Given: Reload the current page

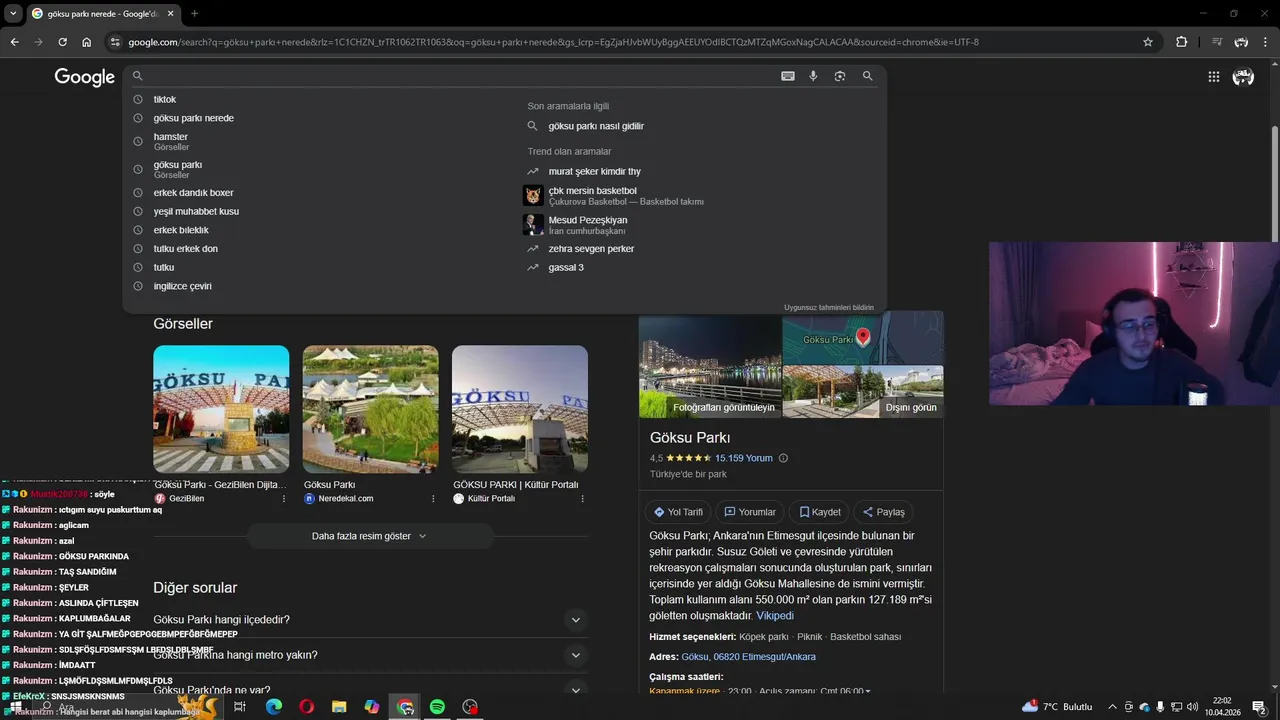Looking at the screenshot, I should pos(63,42).
